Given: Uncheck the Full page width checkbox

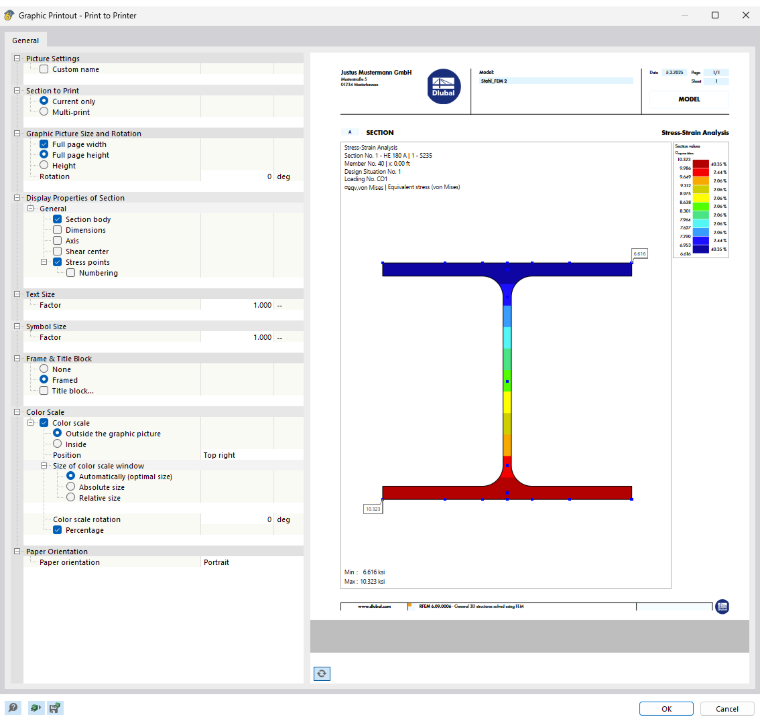Looking at the screenshot, I should coord(44,144).
